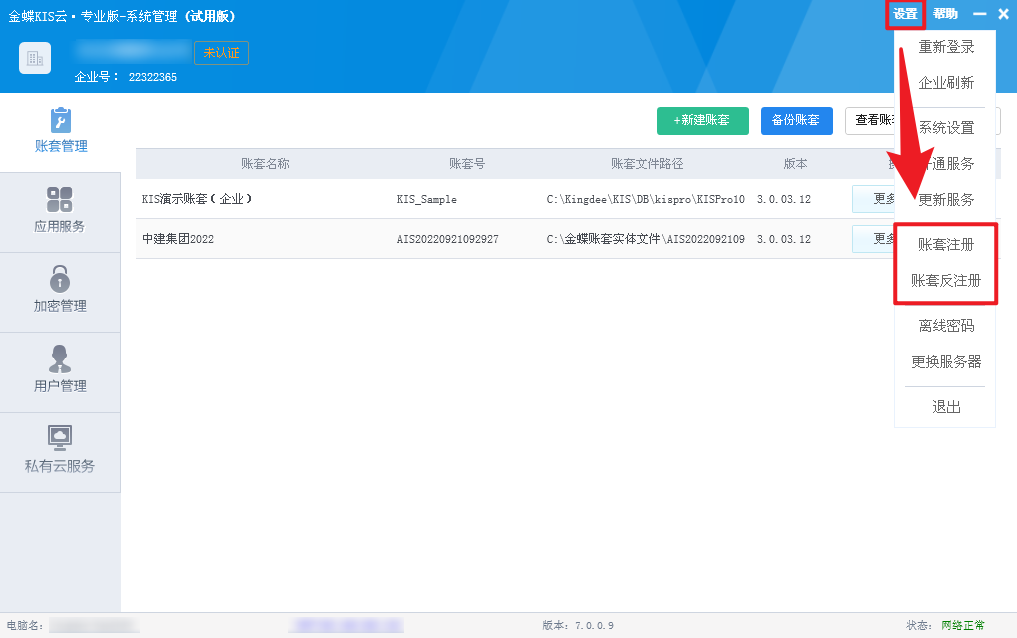1017x638 pixels.
Task: Open the 加密管理 lock section
Action: point(60,292)
